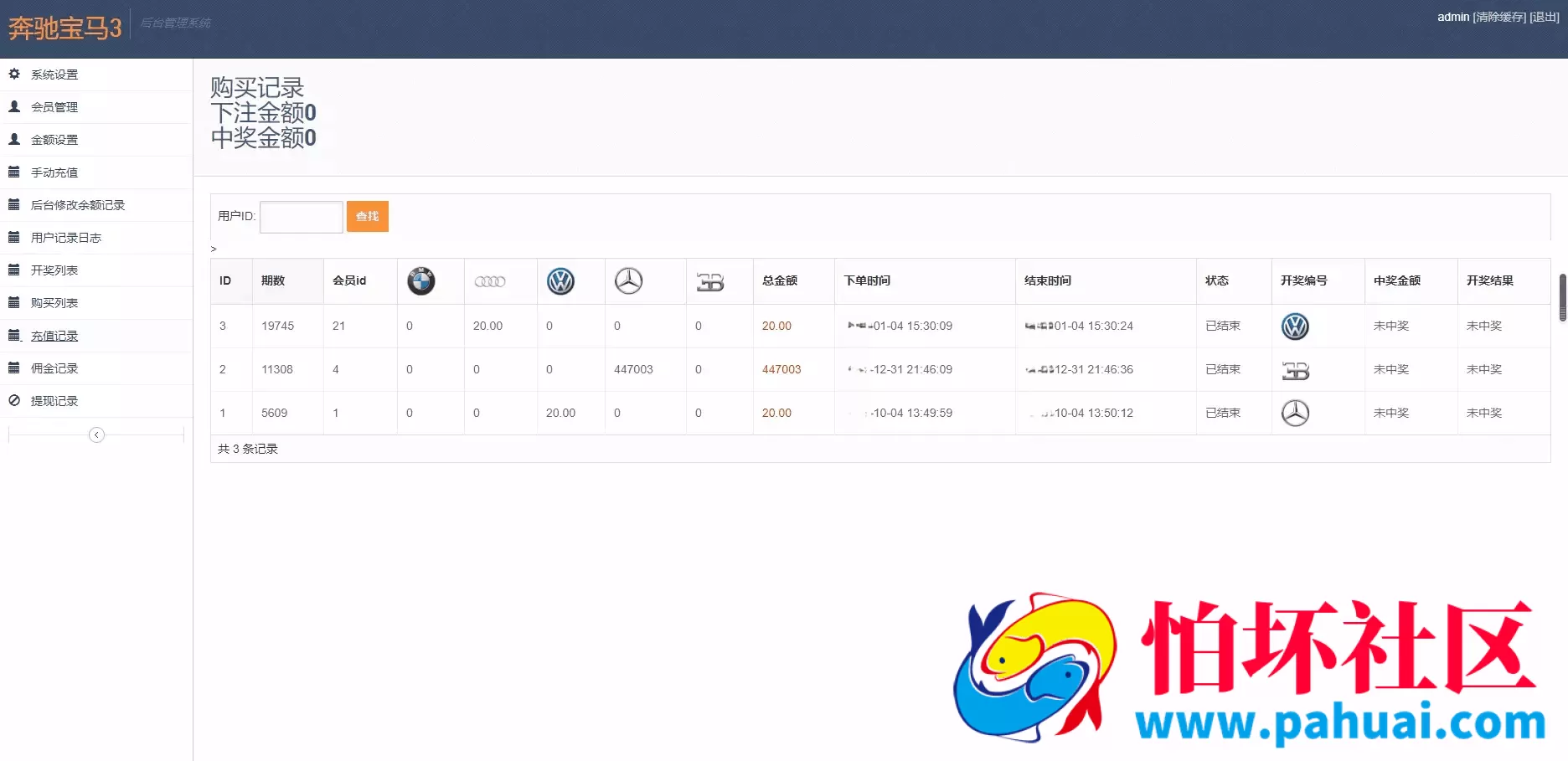This screenshot has height=761, width=1568.
Task: Click the orange 查找 search button
Action: (368, 217)
